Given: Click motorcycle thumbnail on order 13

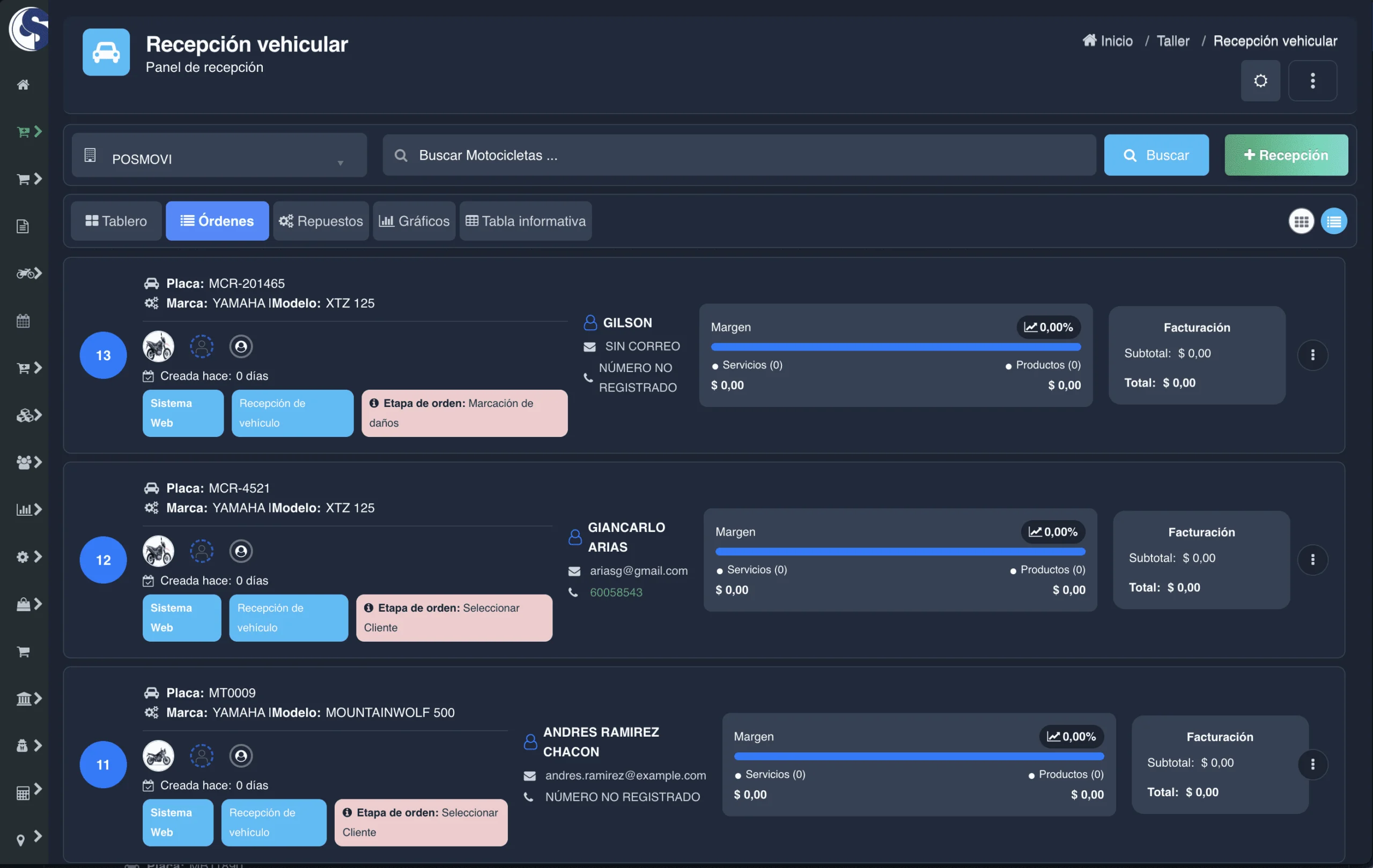Looking at the screenshot, I should [x=158, y=346].
